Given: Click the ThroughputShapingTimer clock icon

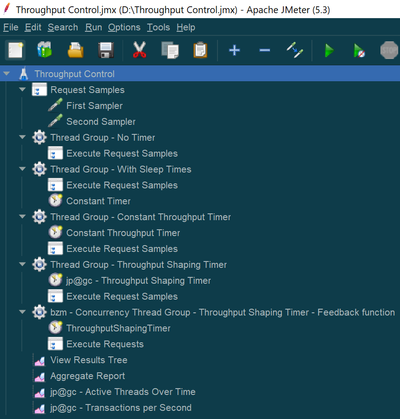Looking at the screenshot, I should pyautogui.click(x=55, y=328).
